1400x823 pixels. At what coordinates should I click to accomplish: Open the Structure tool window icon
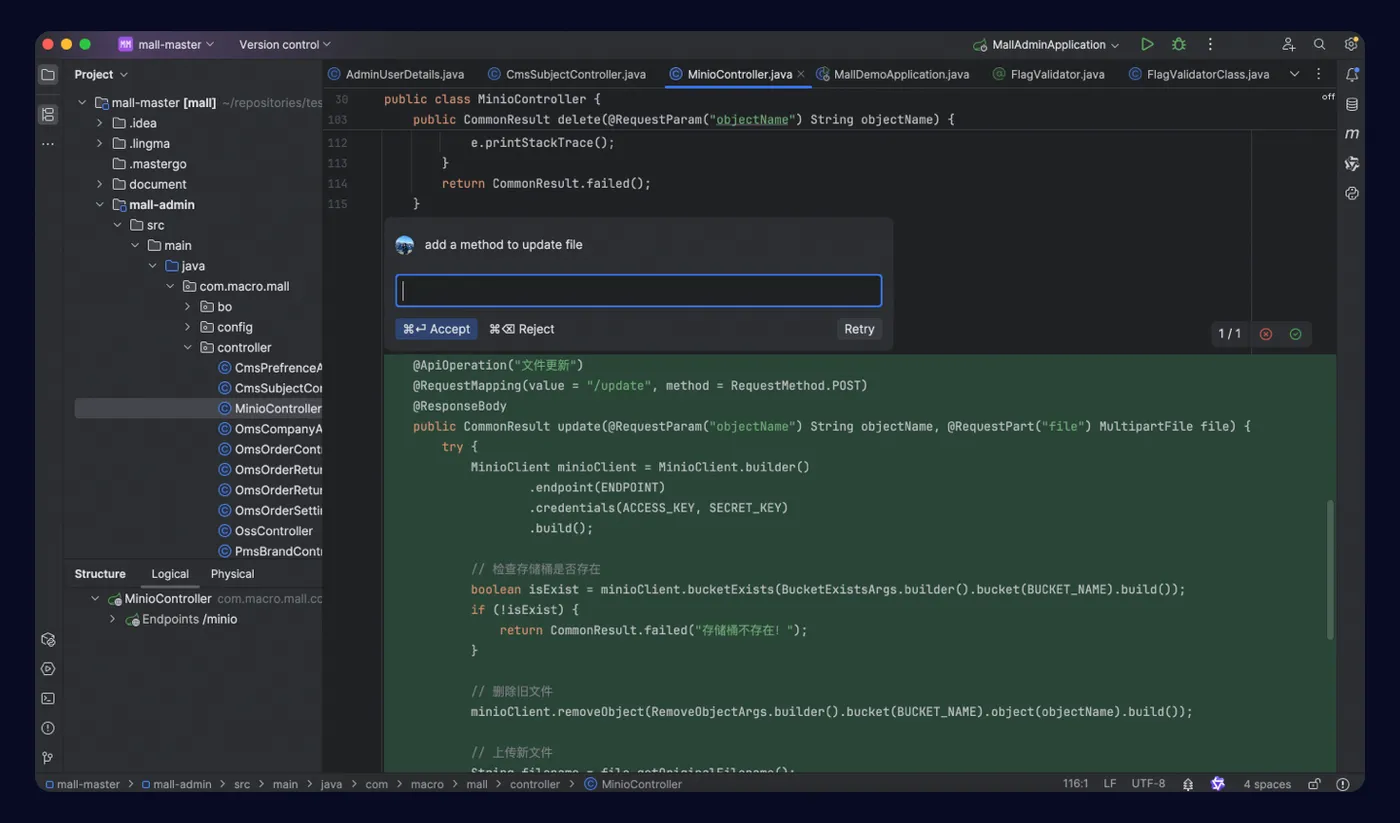point(48,115)
